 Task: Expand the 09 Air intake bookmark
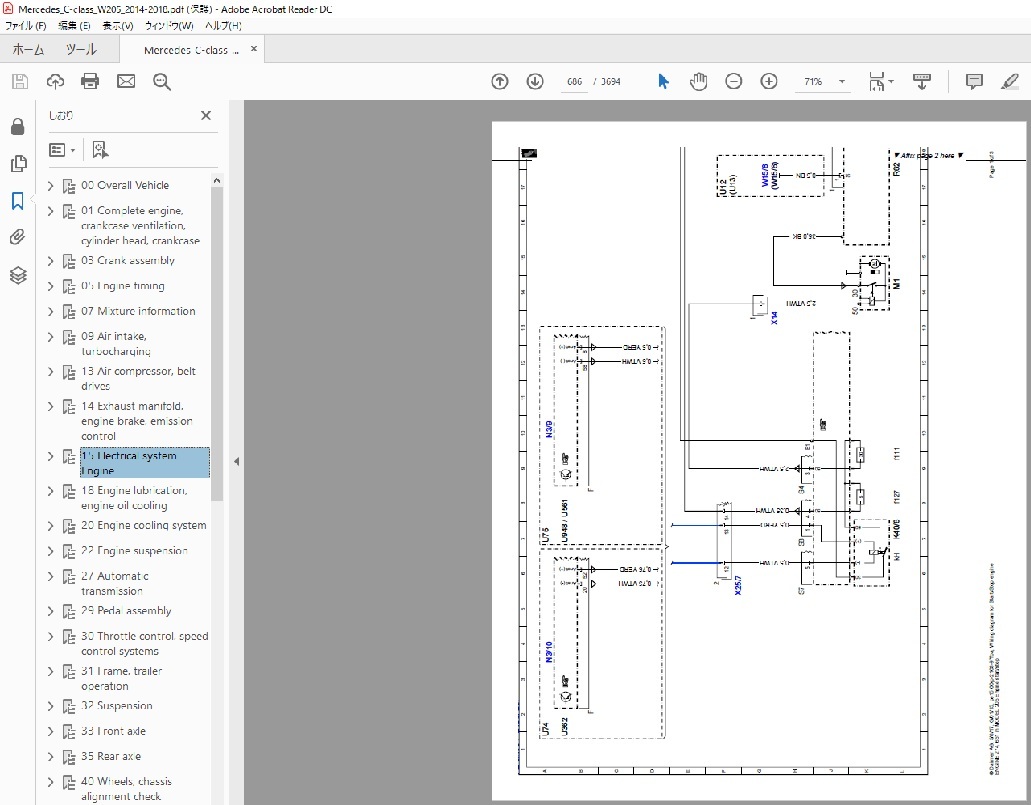pyautogui.click(x=51, y=337)
